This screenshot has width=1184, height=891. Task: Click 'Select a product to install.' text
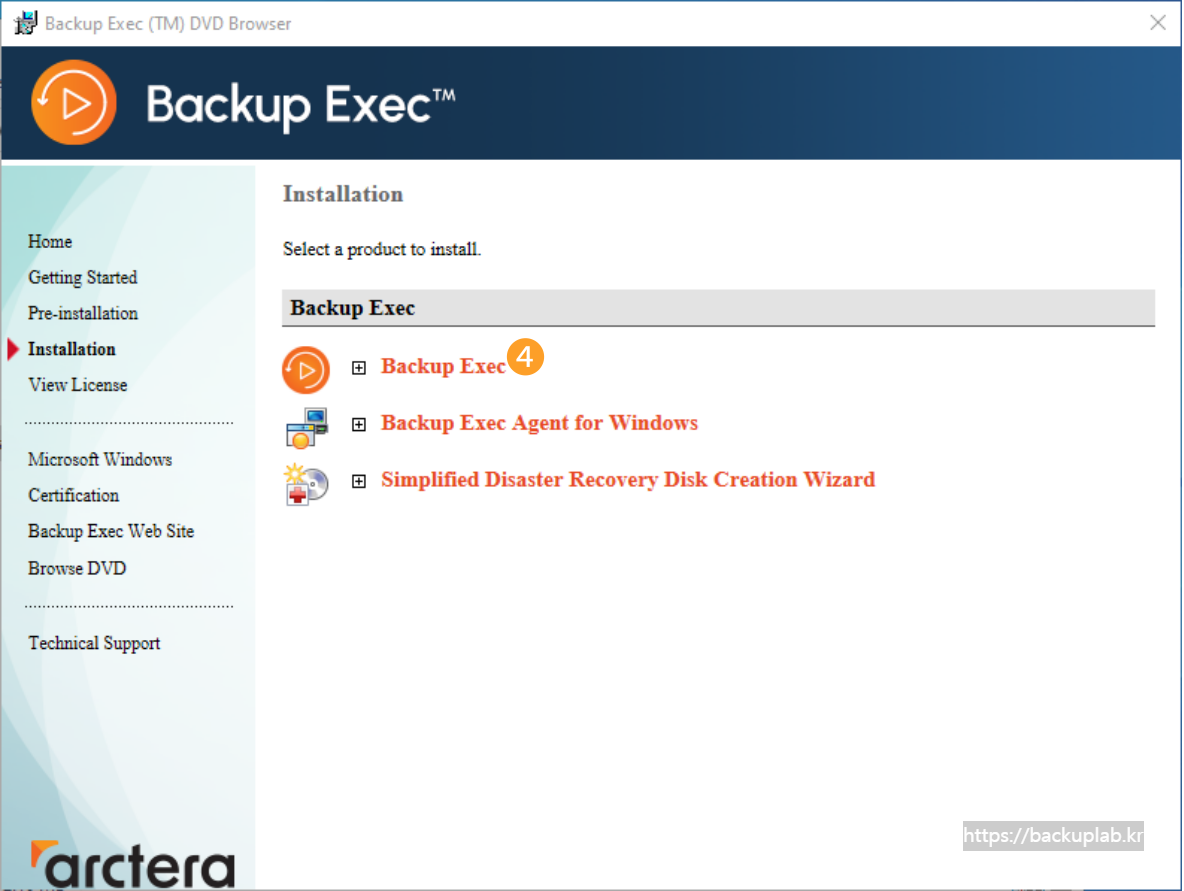tap(381, 249)
